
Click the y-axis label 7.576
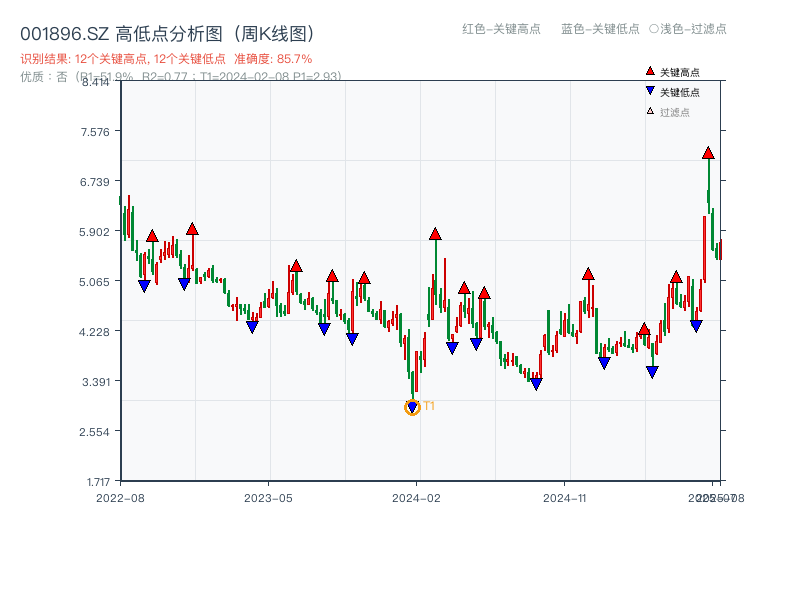coord(95,132)
